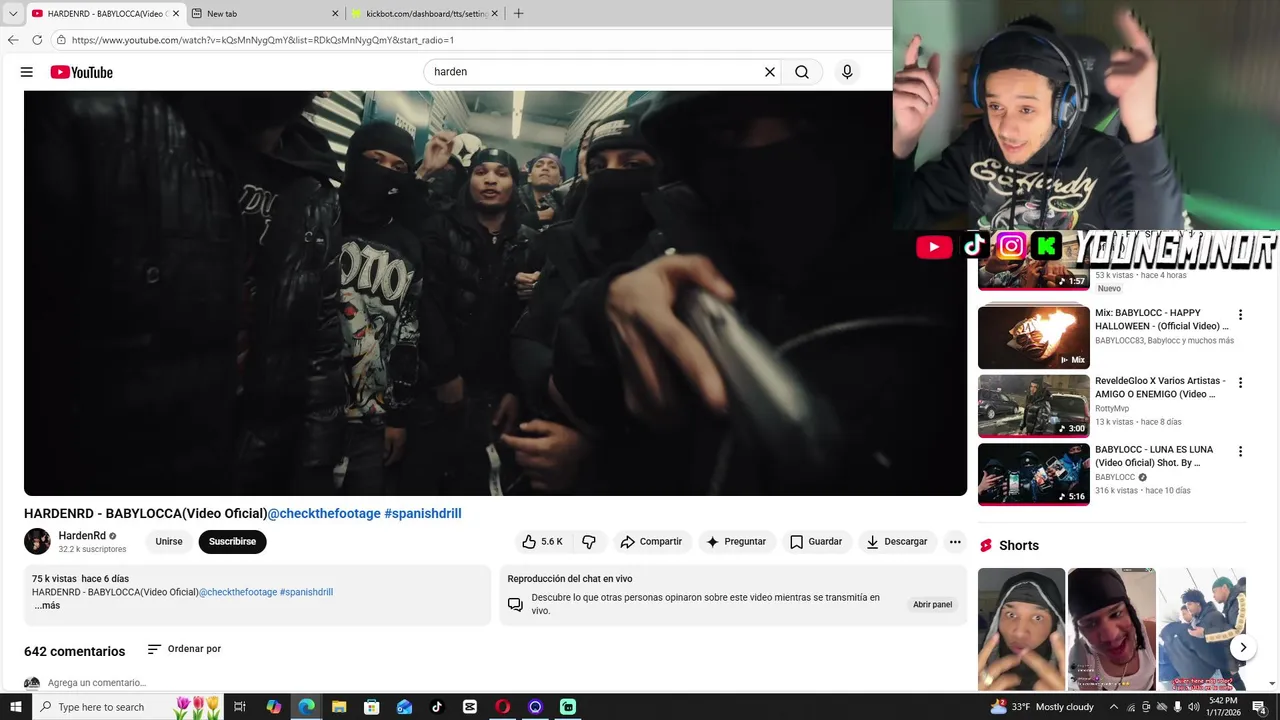
Task: Clear the search box with the X icon
Action: 770,72
